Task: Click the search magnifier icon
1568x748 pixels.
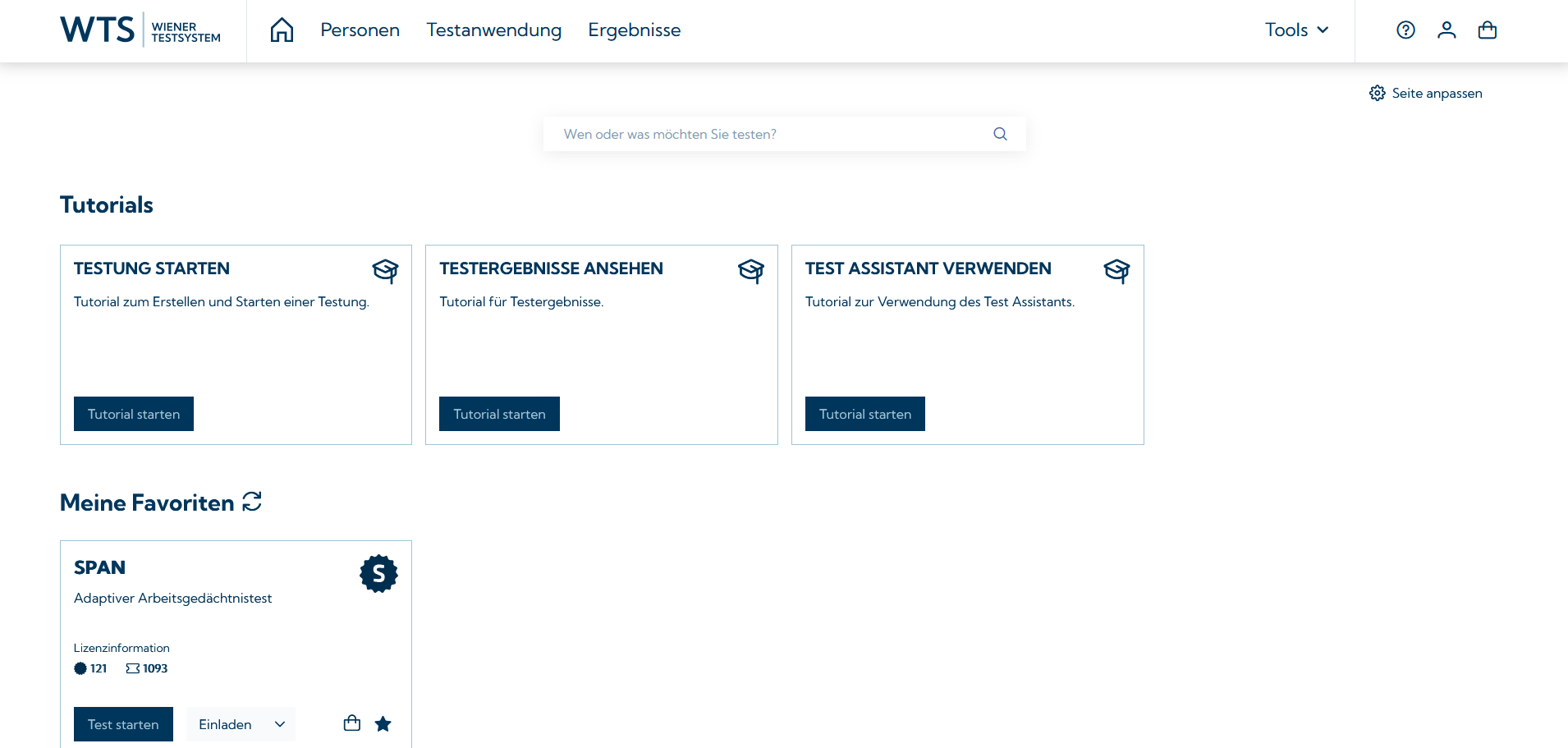Action: point(1000,134)
